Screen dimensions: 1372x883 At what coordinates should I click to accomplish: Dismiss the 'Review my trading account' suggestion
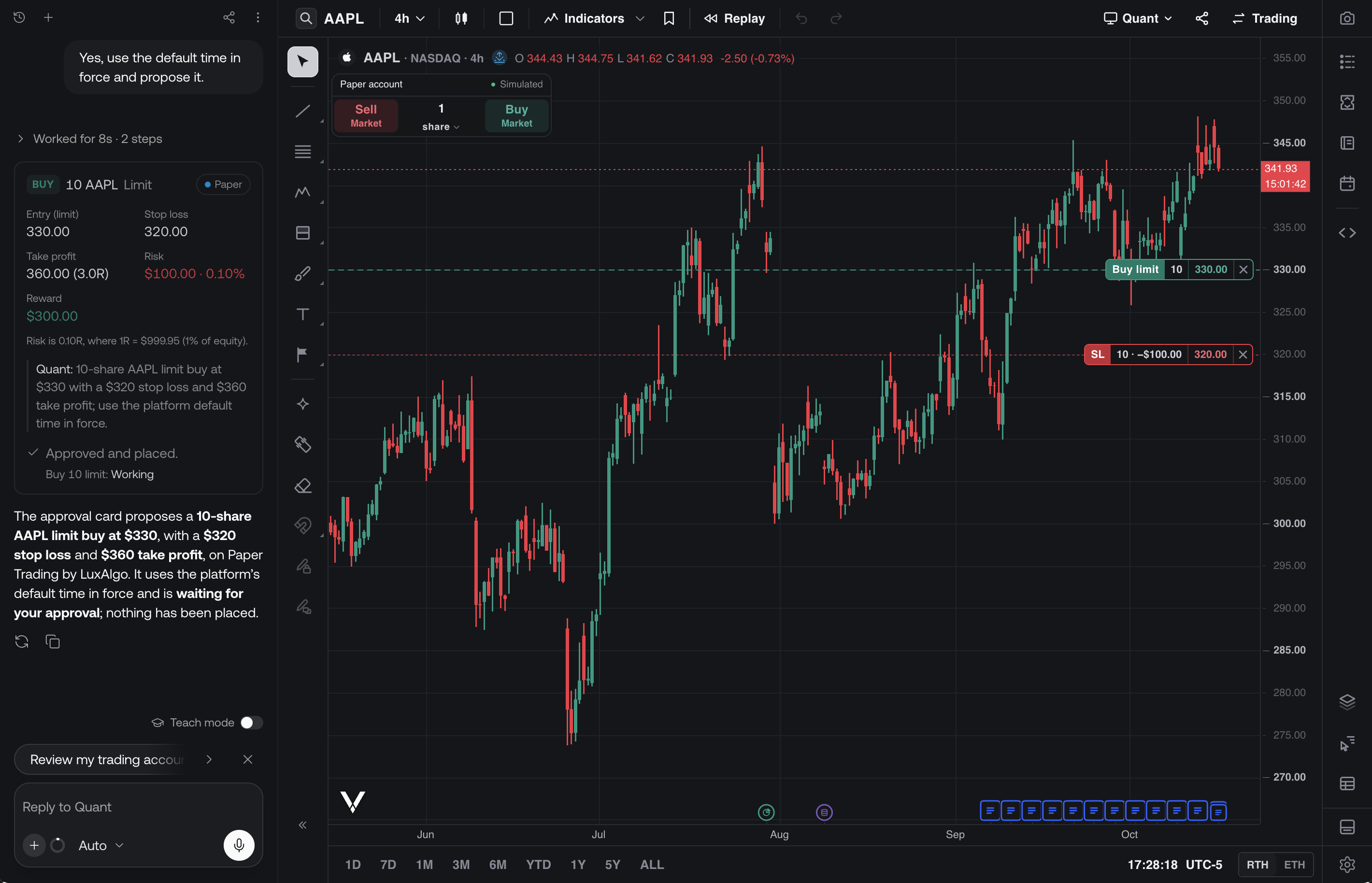[x=248, y=759]
